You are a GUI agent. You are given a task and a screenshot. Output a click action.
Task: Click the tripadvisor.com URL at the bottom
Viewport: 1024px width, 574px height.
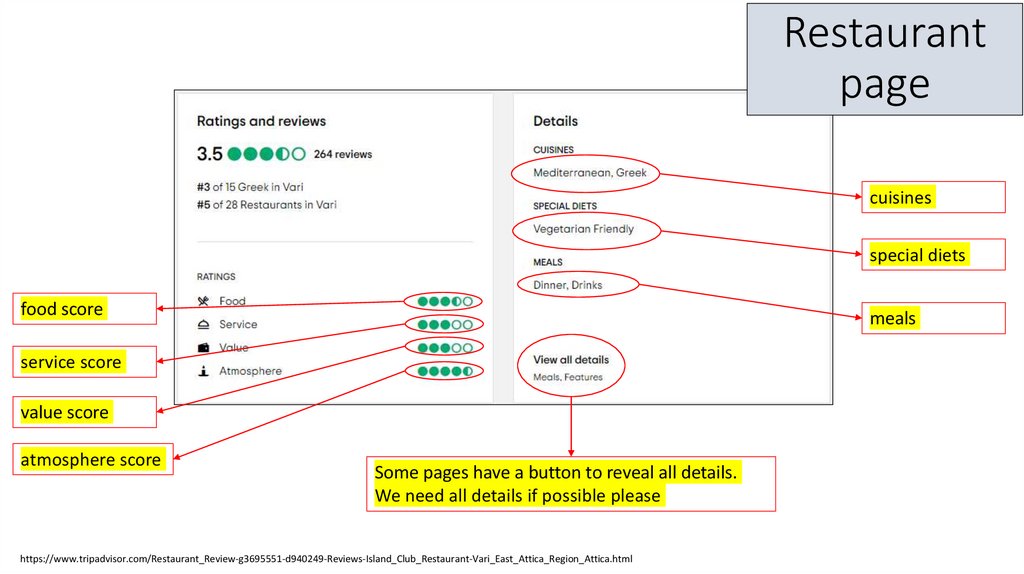coord(326,559)
